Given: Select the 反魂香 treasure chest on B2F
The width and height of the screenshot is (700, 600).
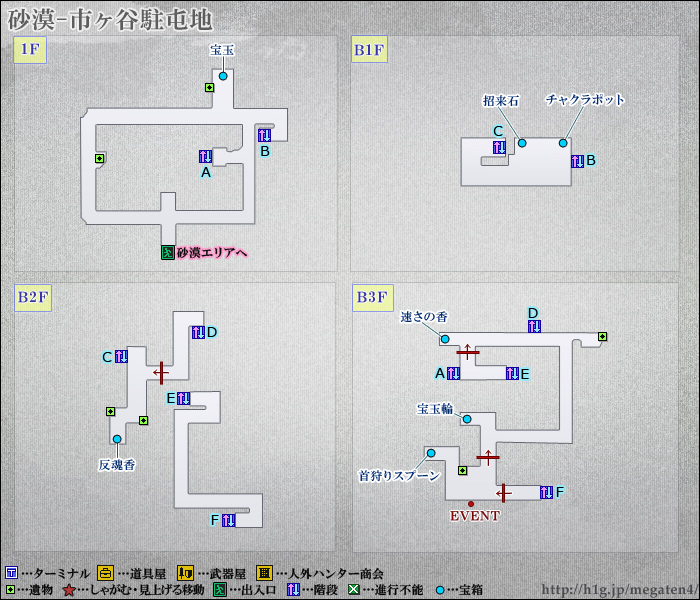Looking at the screenshot, I should pyautogui.click(x=117, y=439).
